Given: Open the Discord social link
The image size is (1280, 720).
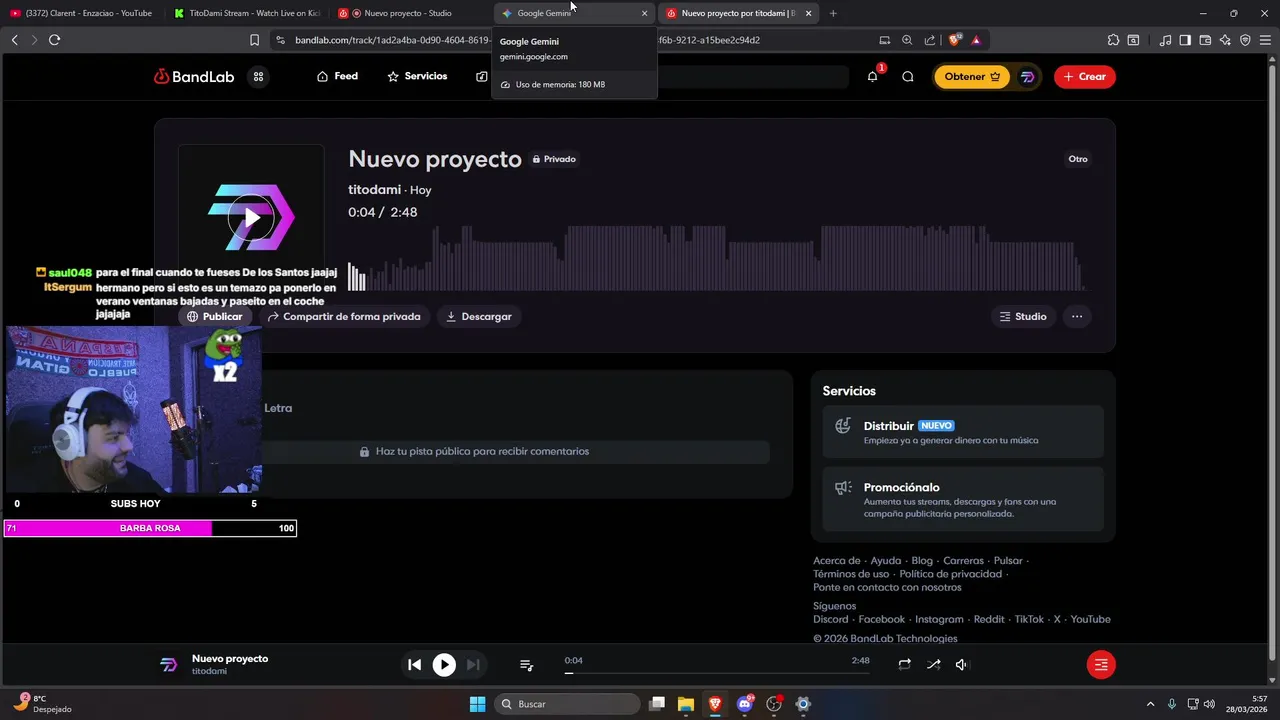Looking at the screenshot, I should click(x=831, y=619).
